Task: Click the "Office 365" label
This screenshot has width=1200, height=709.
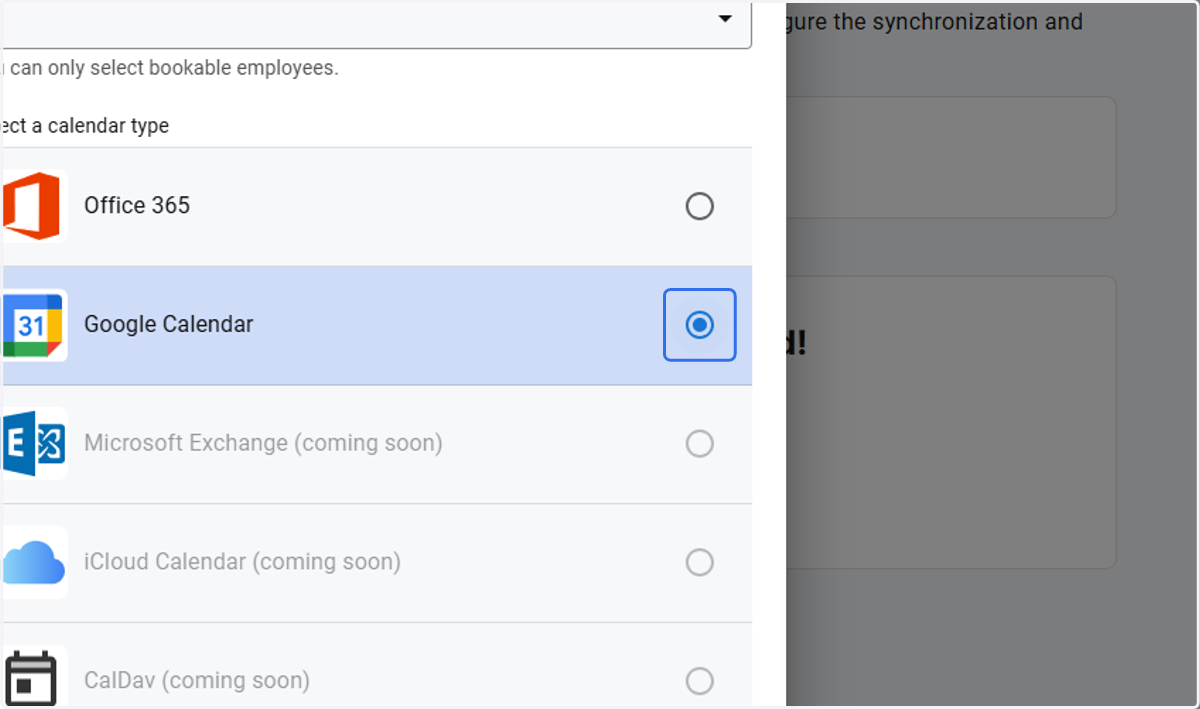Action: (137, 205)
